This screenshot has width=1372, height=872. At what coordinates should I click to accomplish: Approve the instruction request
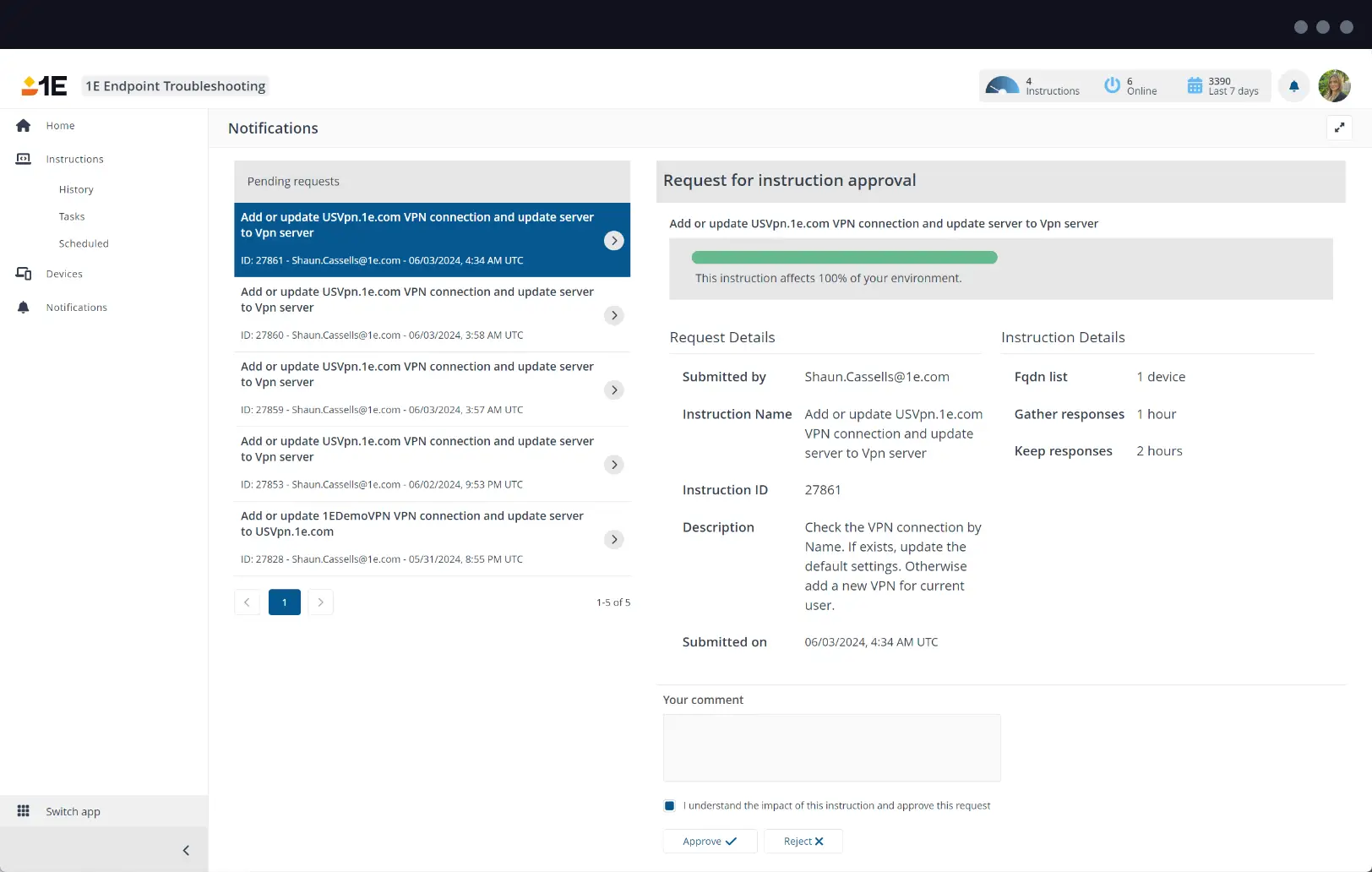click(x=709, y=841)
